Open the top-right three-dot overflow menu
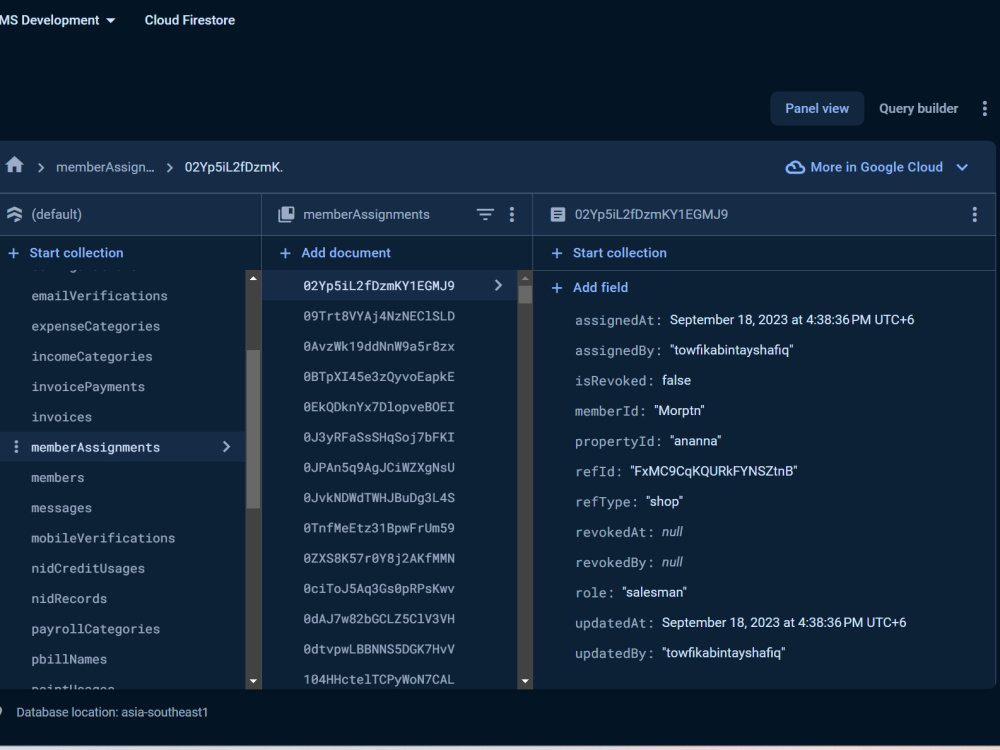The height and width of the screenshot is (750, 1000). tap(985, 108)
